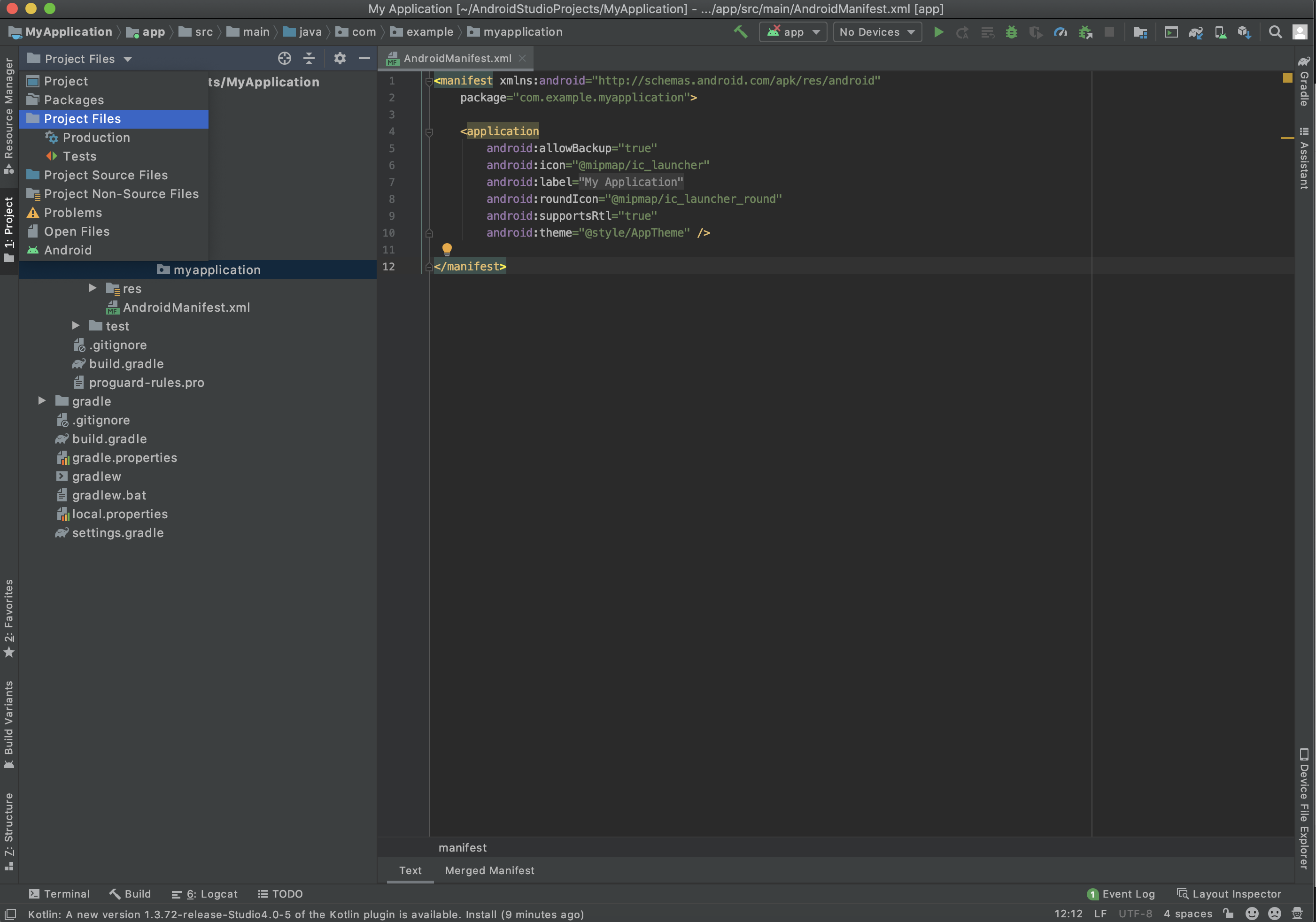The image size is (1316, 922).
Task: Click the Make Project hammer icon
Action: point(741,32)
